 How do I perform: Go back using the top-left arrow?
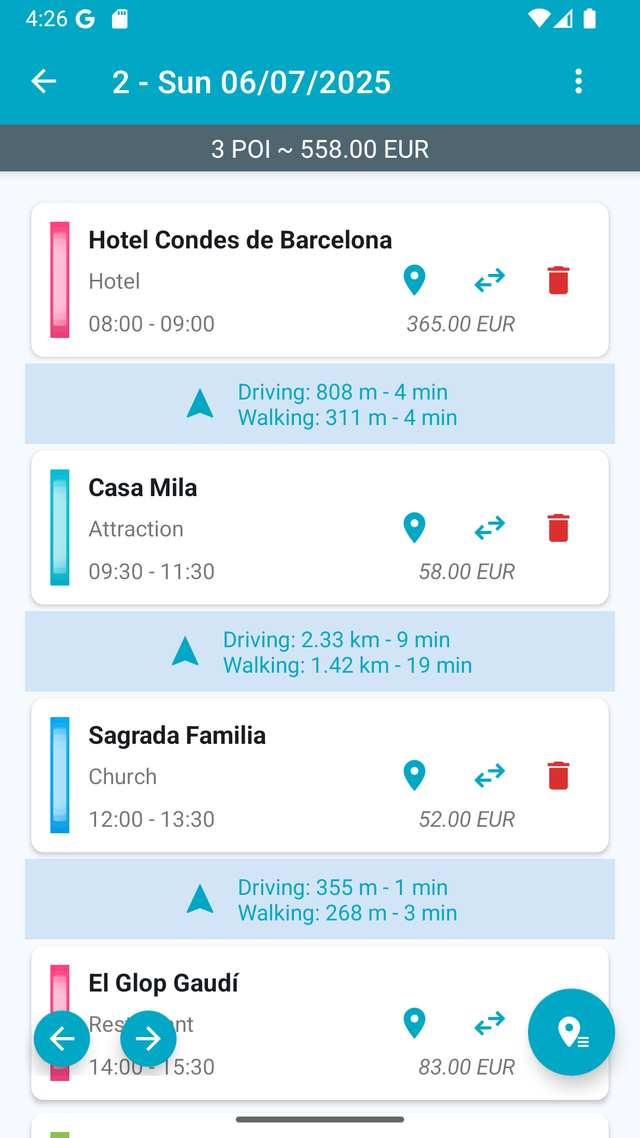click(x=43, y=81)
